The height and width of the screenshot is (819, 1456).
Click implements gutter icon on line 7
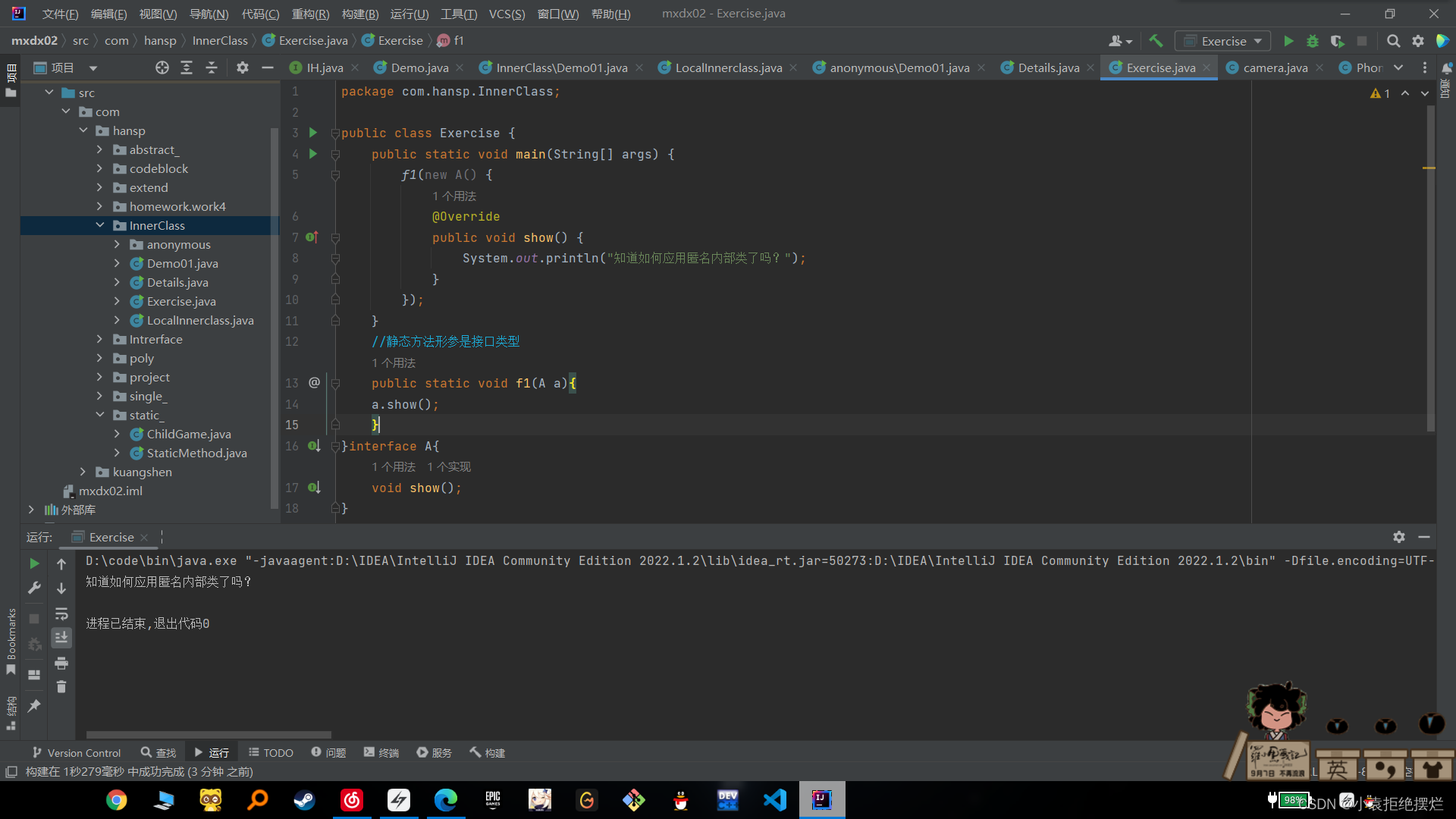click(312, 237)
